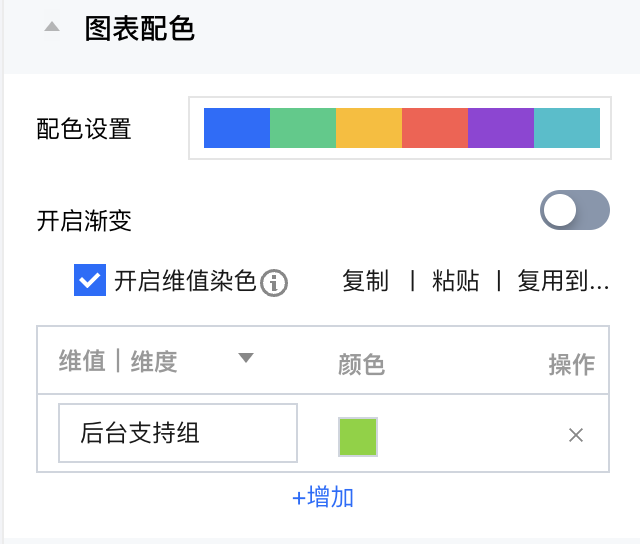Viewport: 640px width, 544px height.
Task: Click the +增加 link
Action: click(x=322, y=497)
